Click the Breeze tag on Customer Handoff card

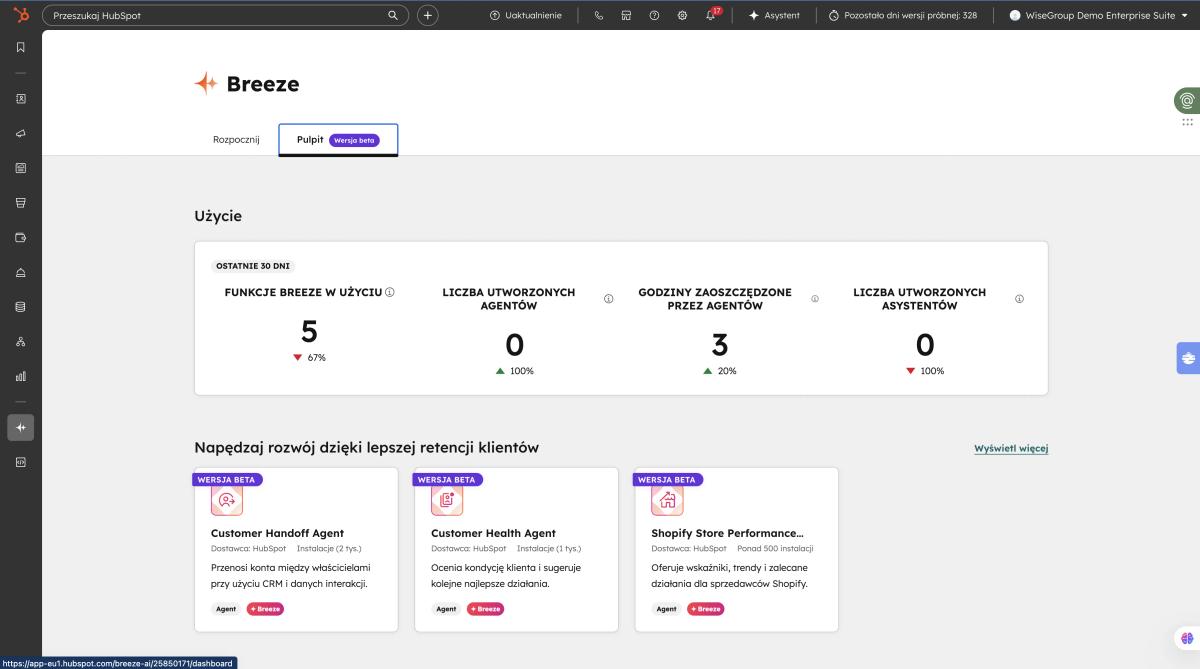265,608
